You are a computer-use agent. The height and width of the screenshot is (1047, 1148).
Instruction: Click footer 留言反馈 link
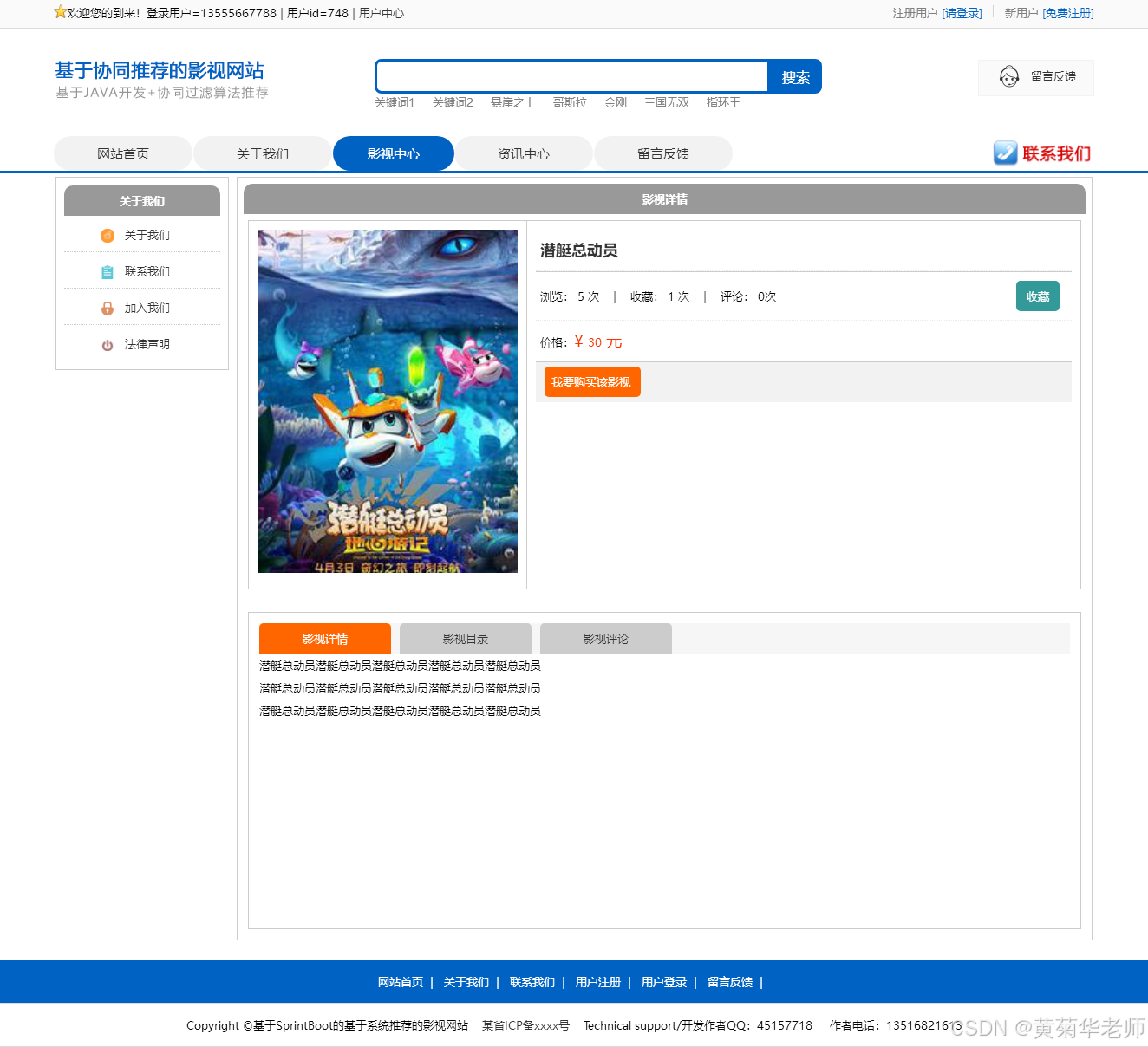(730, 982)
